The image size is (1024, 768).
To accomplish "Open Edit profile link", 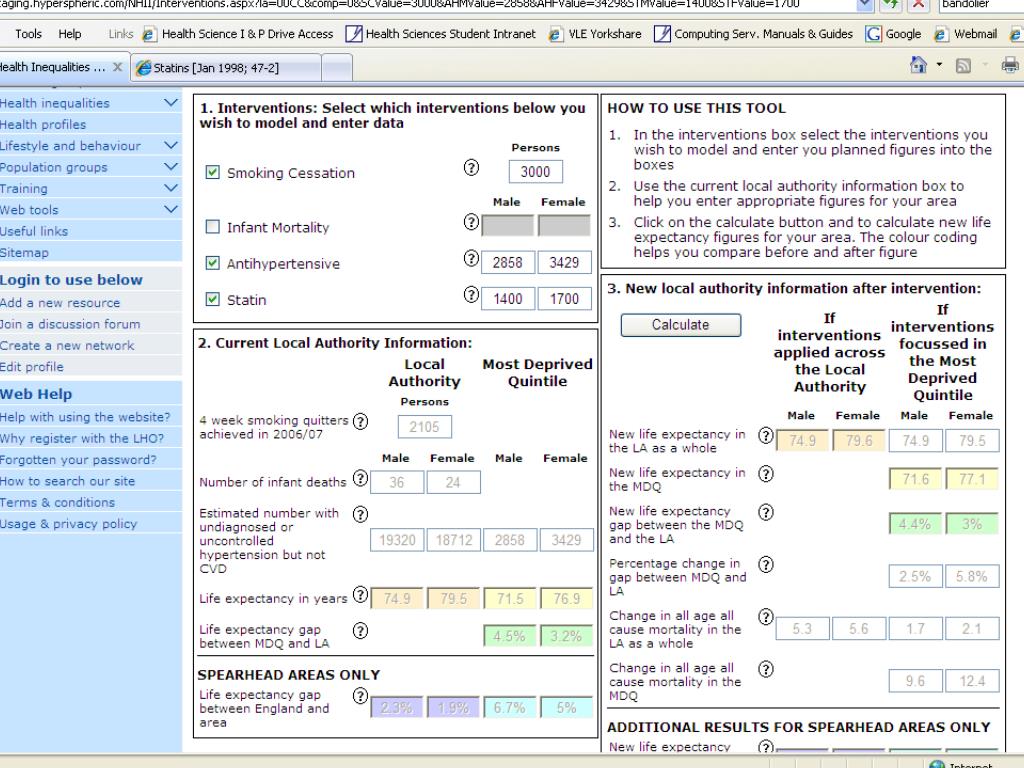I will tap(32, 367).
